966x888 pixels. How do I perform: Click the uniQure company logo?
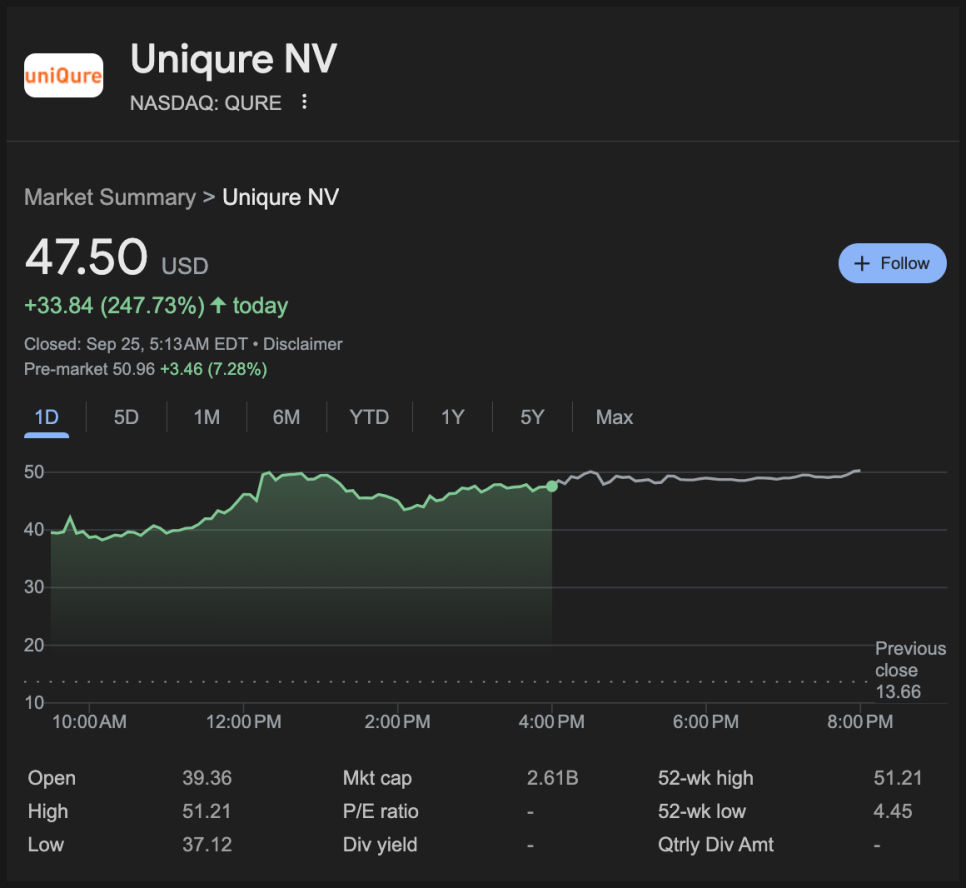click(63, 75)
